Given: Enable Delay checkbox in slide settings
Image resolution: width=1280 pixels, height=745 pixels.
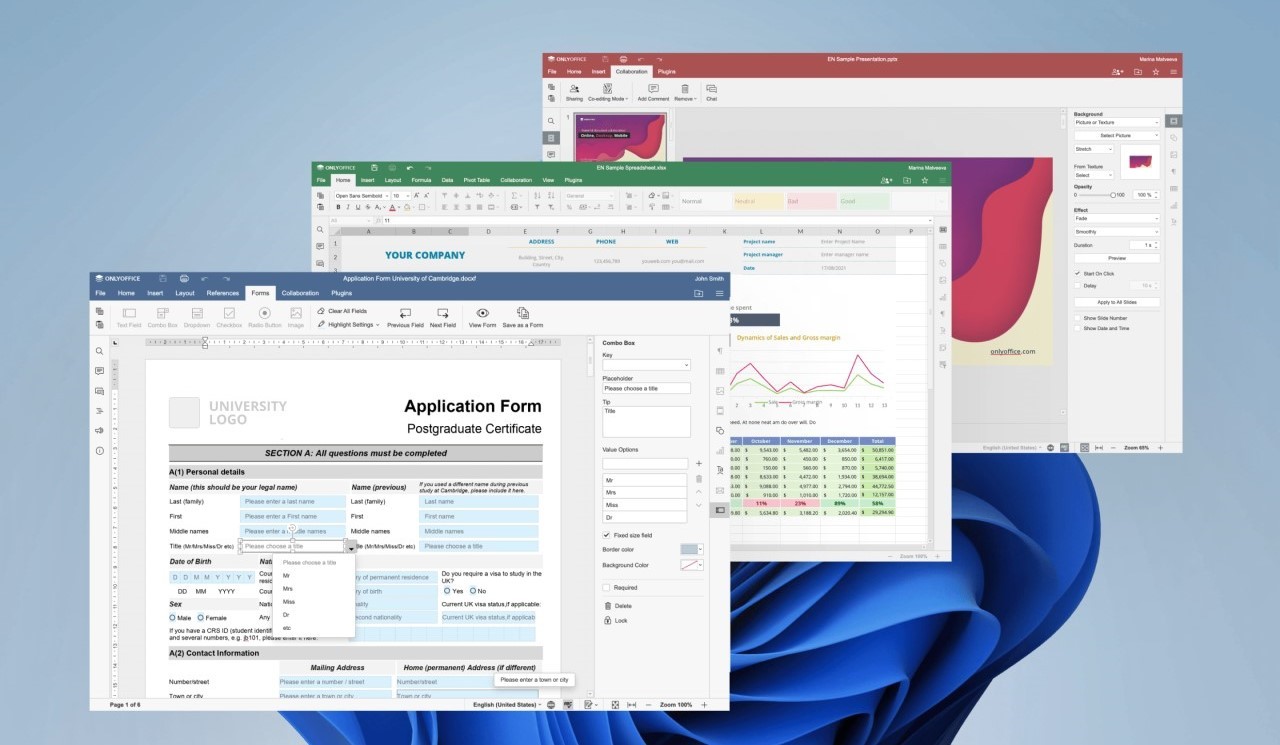Looking at the screenshot, I should 1078,285.
